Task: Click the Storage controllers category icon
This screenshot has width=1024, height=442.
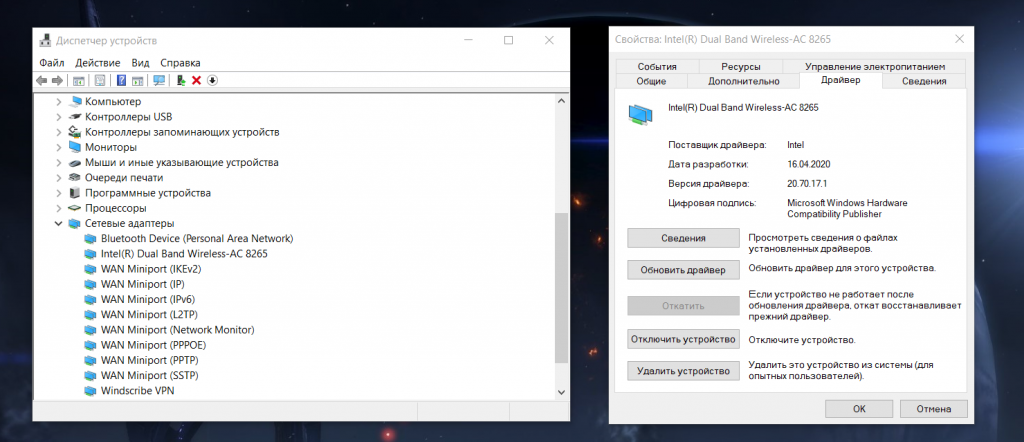Action: [x=74, y=132]
